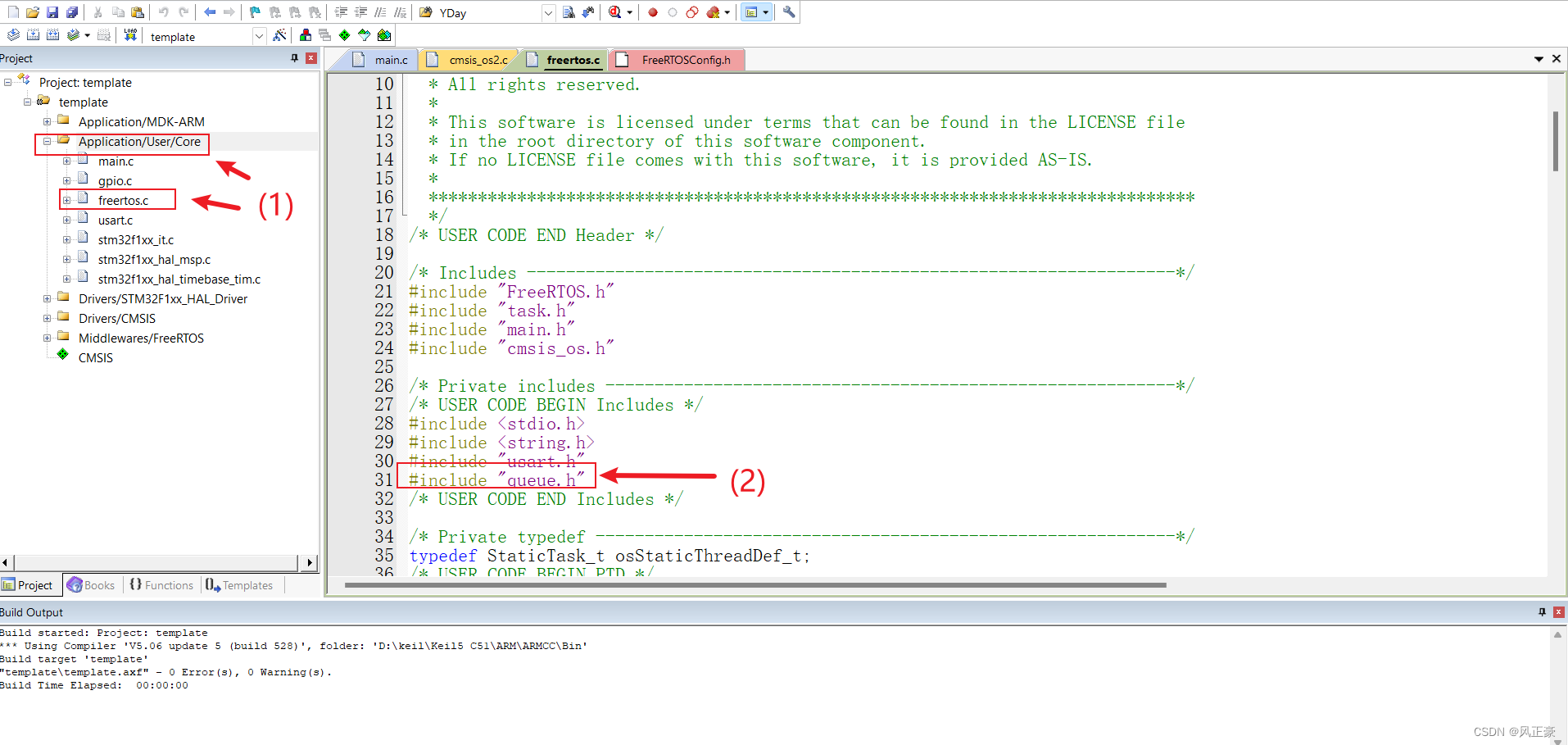Open the Pack Installer icon
Screen dimensions: 1568x745
[384, 35]
